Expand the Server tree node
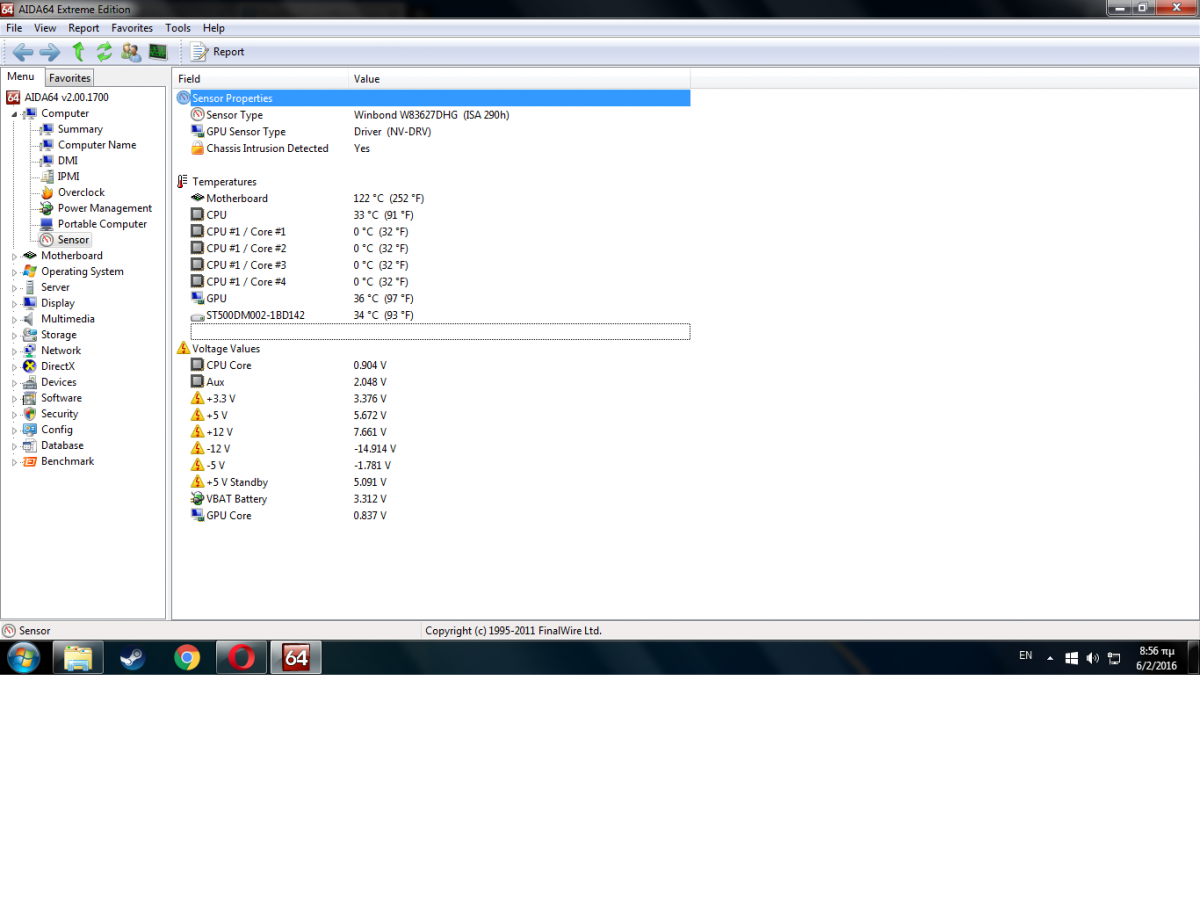The width and height of the screenshot is (1200, 912). (x=14, y=288)
